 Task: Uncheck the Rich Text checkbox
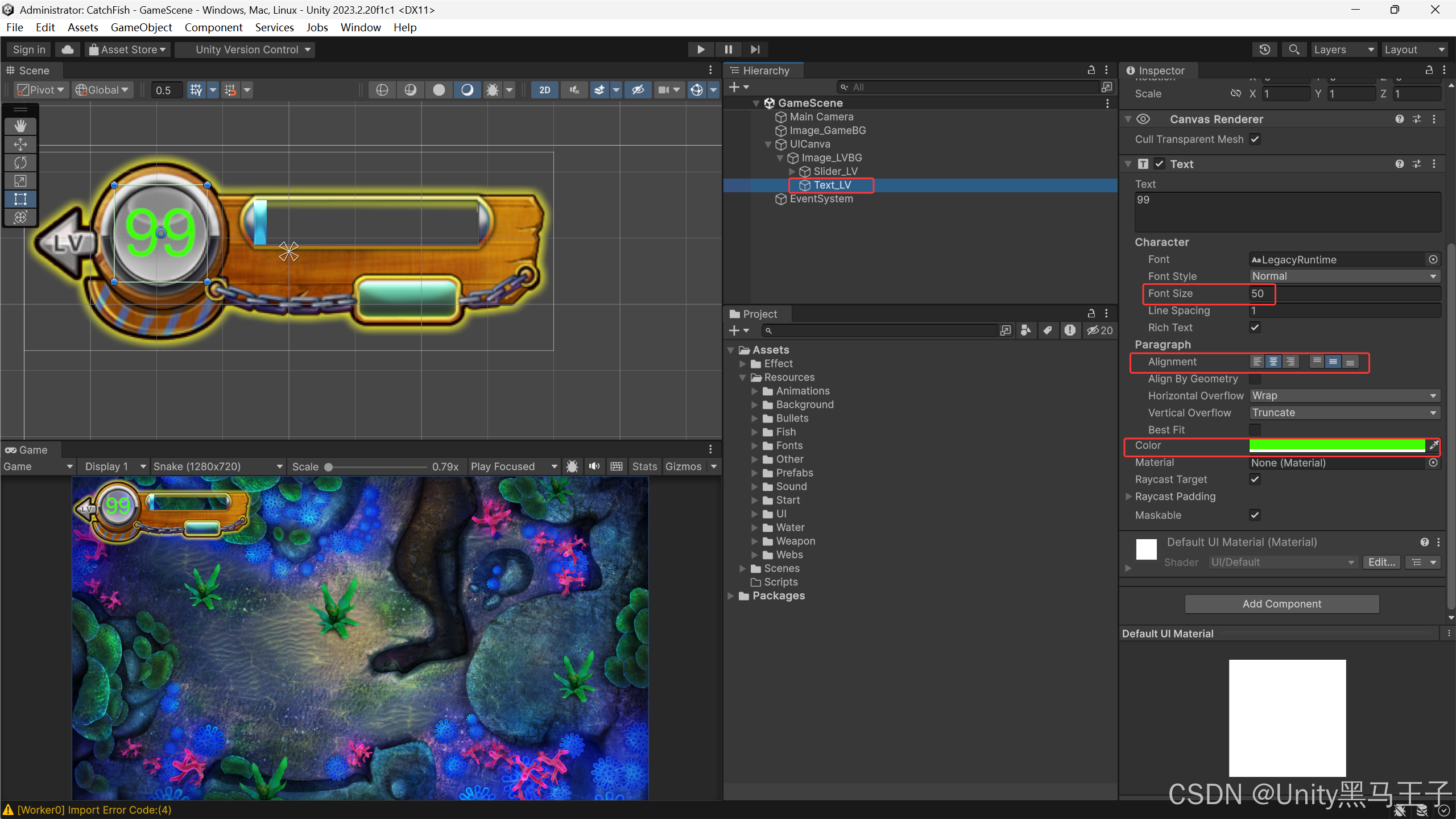point(1255,328)
